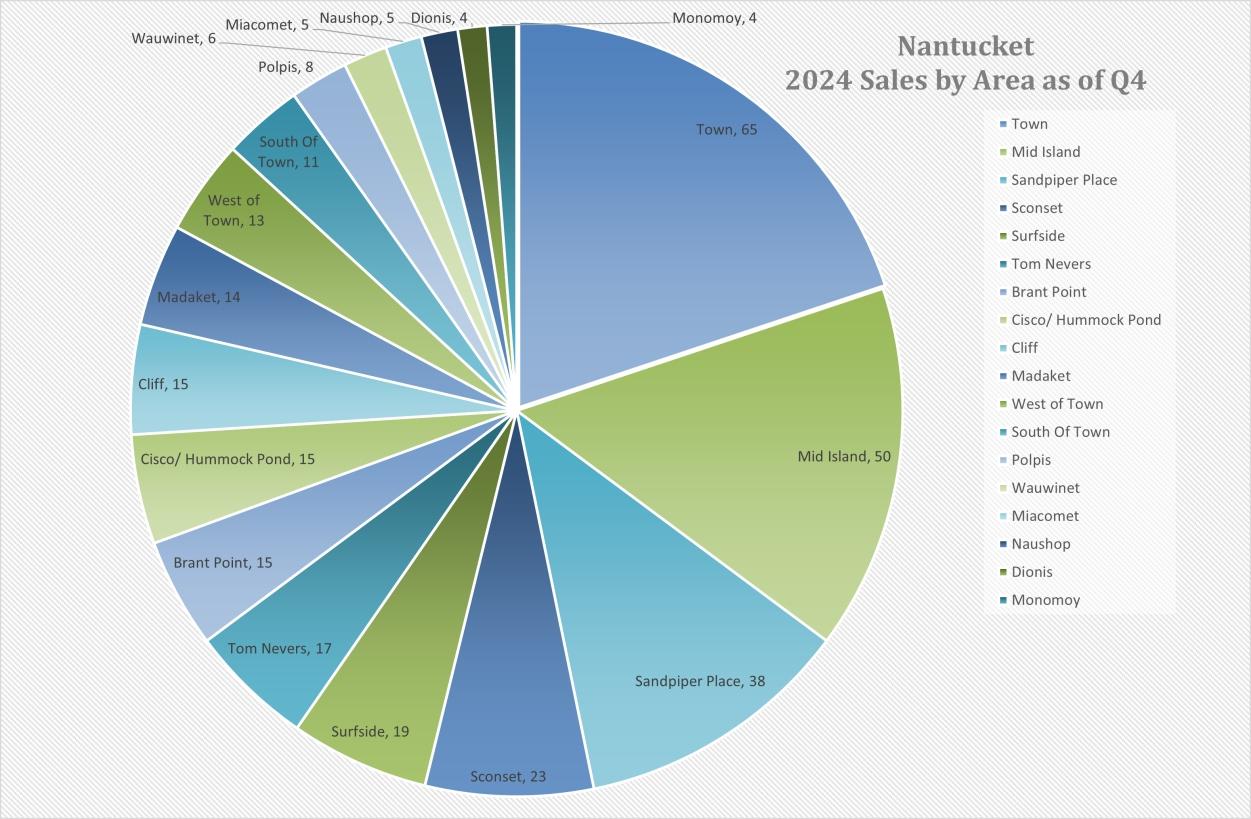The image size is (1251, 819).
Task: Click the South Of Town legend entry text
Action: tap(1061, 432)
